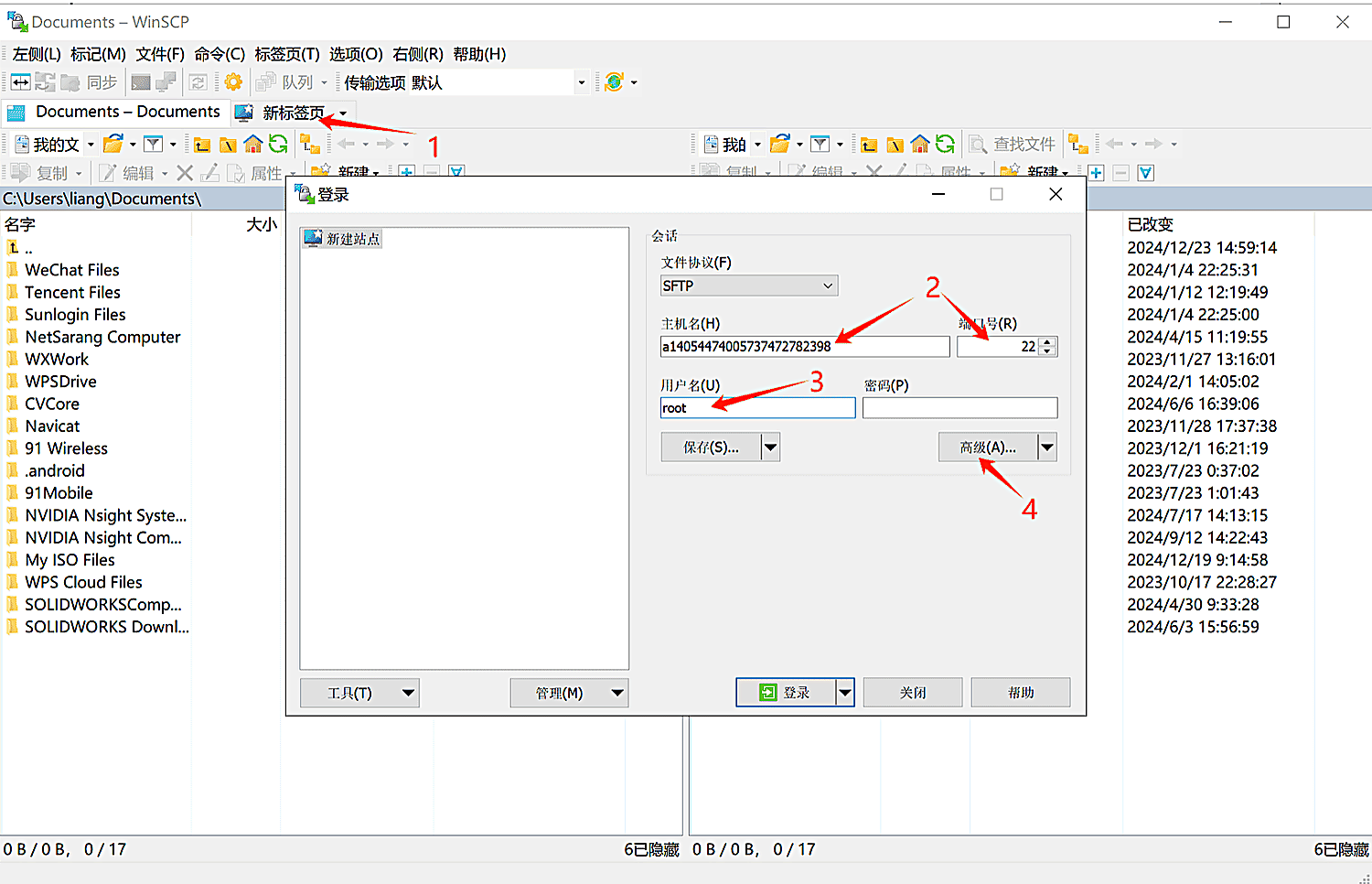The image size is (1372, 884).
Task: Expand the arrow next to 高级(A) button
Action: 1047,447
